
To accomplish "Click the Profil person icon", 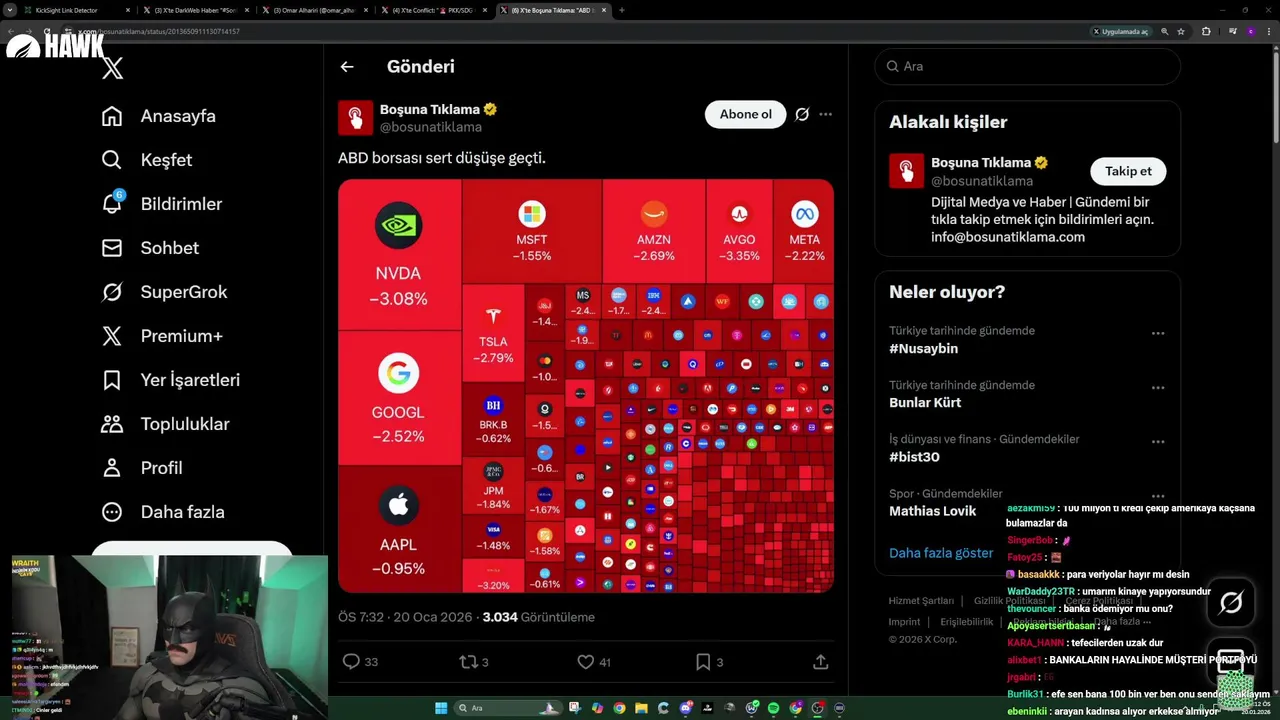I will tap(112, 468).
